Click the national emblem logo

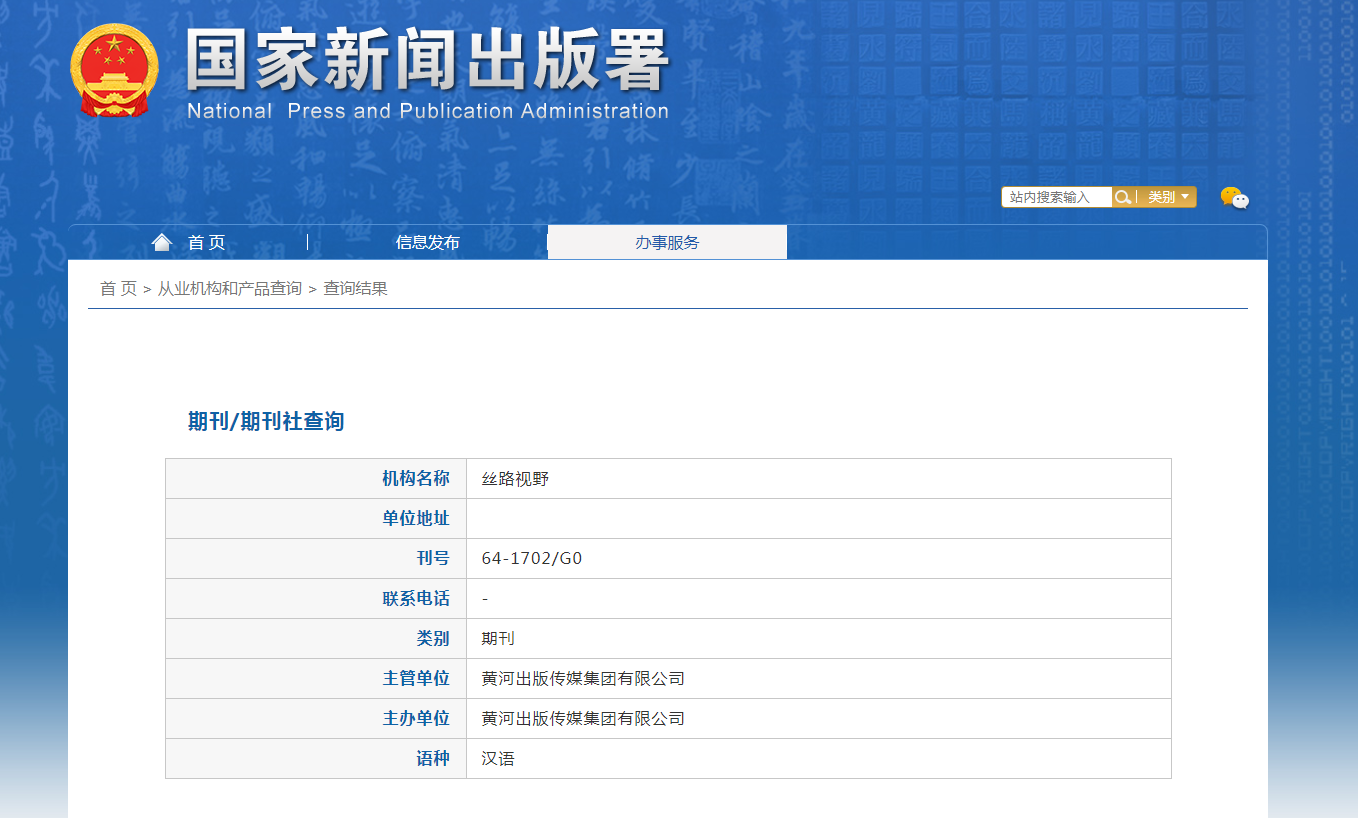(114, 70)
